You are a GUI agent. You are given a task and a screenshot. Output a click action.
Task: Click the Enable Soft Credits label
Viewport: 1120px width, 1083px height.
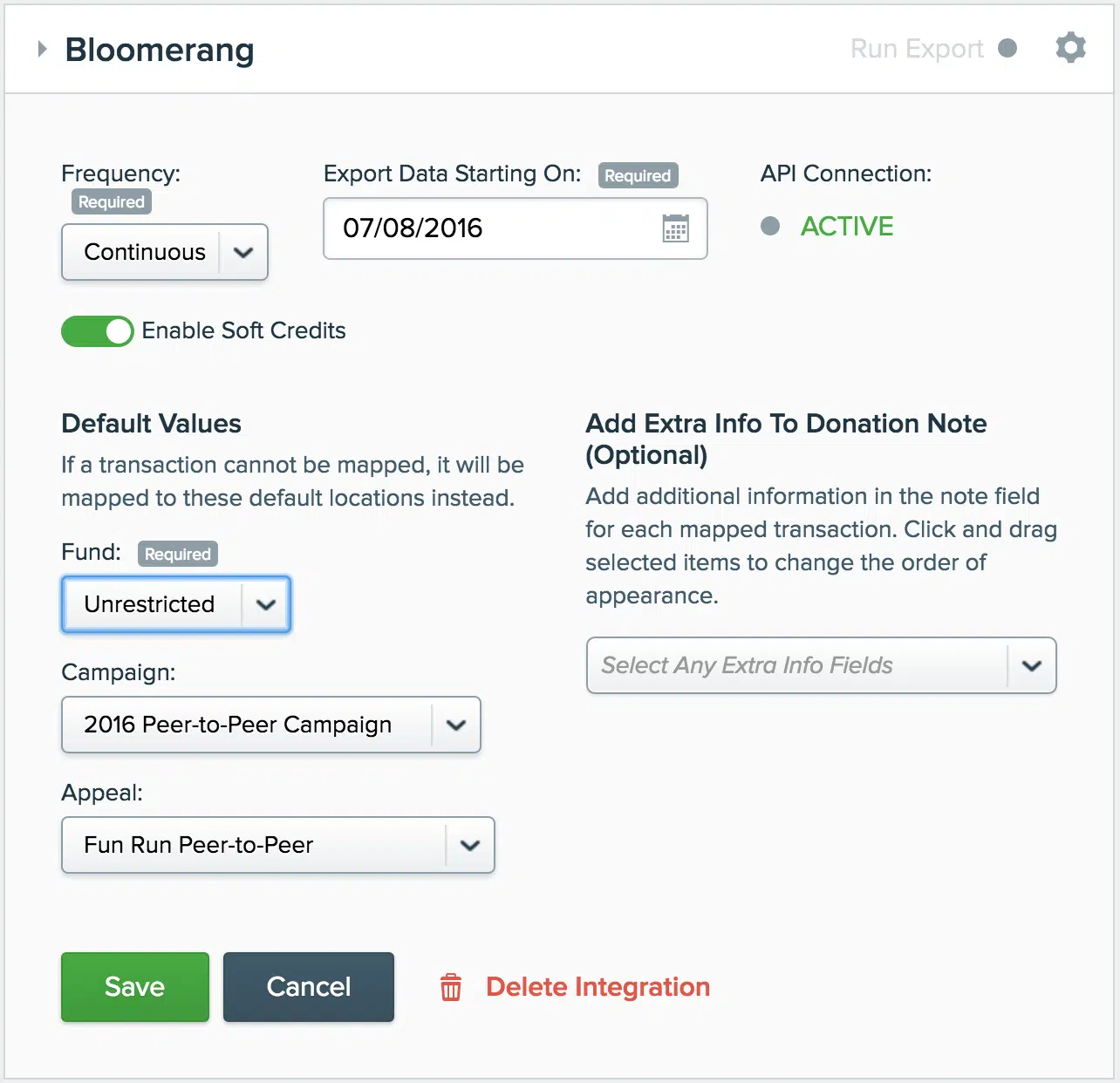coord(243,331)
